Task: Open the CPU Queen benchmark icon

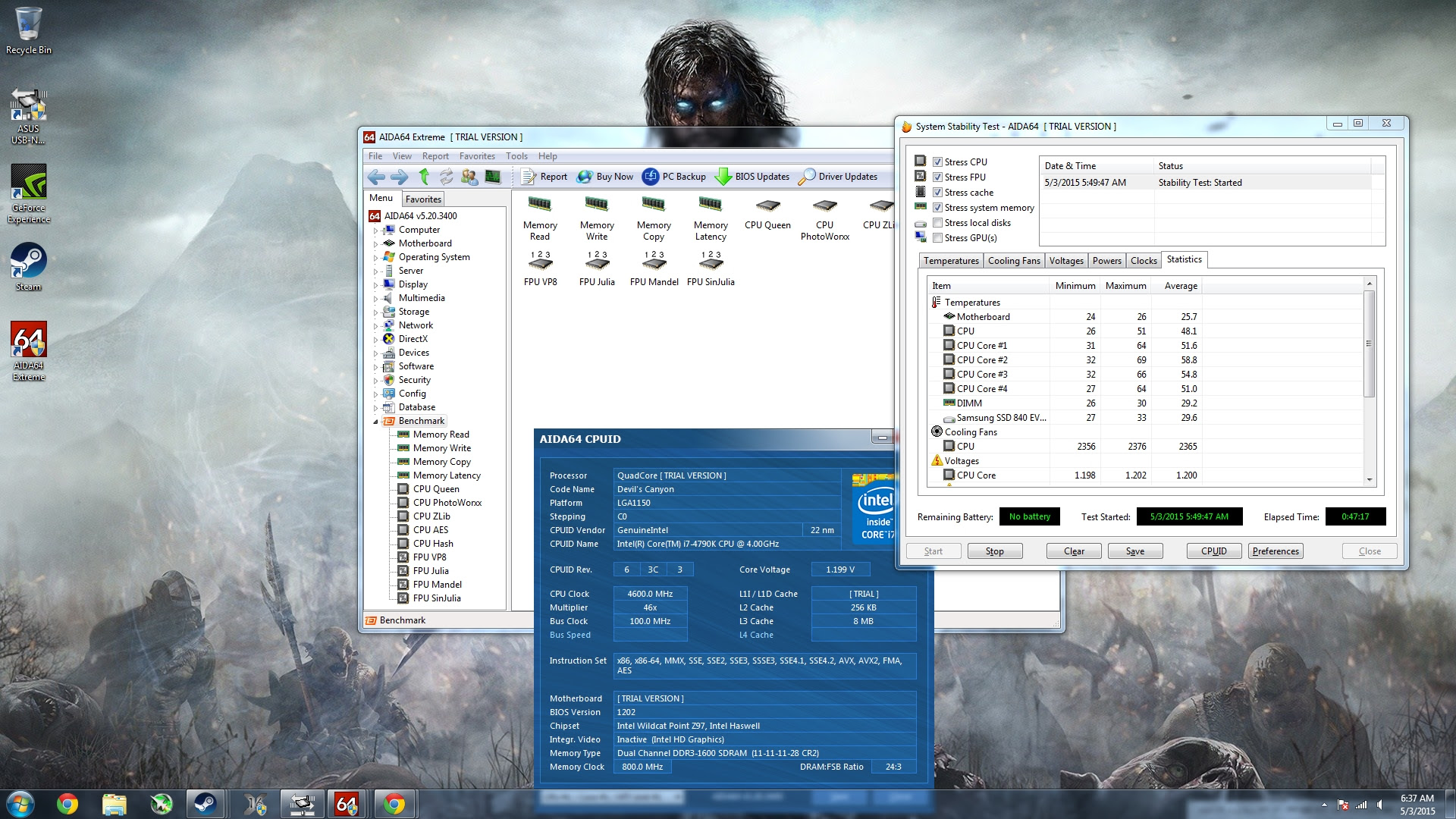Action: click(x=767, y=213)
